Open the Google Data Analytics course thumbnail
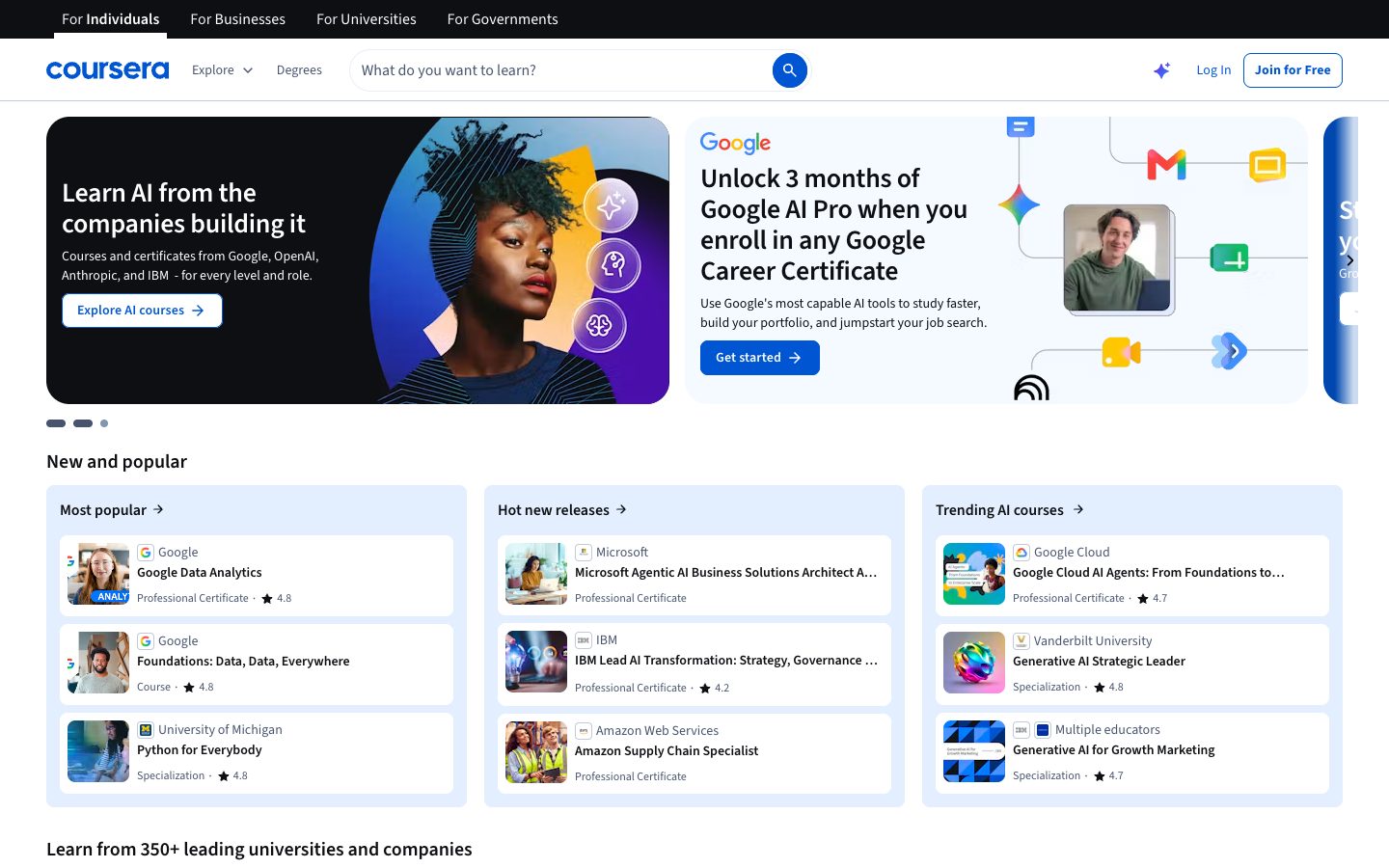Screen dimensions: 1389x868 click(98, 574)
